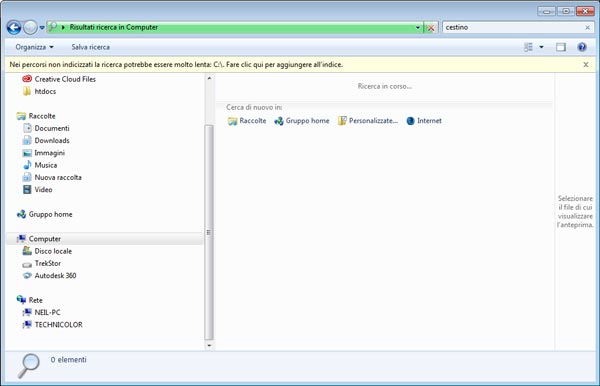
Task: Clear the cestino search text
Action: [587, 28]
